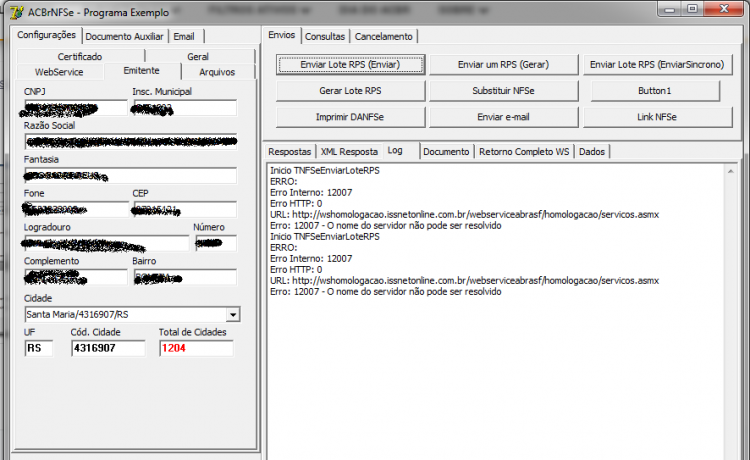Click Enviar Lote RPS (Enviar) button
Image resolution: width=750 pixels, height=460 pixels.
click(x=351, y=65)
